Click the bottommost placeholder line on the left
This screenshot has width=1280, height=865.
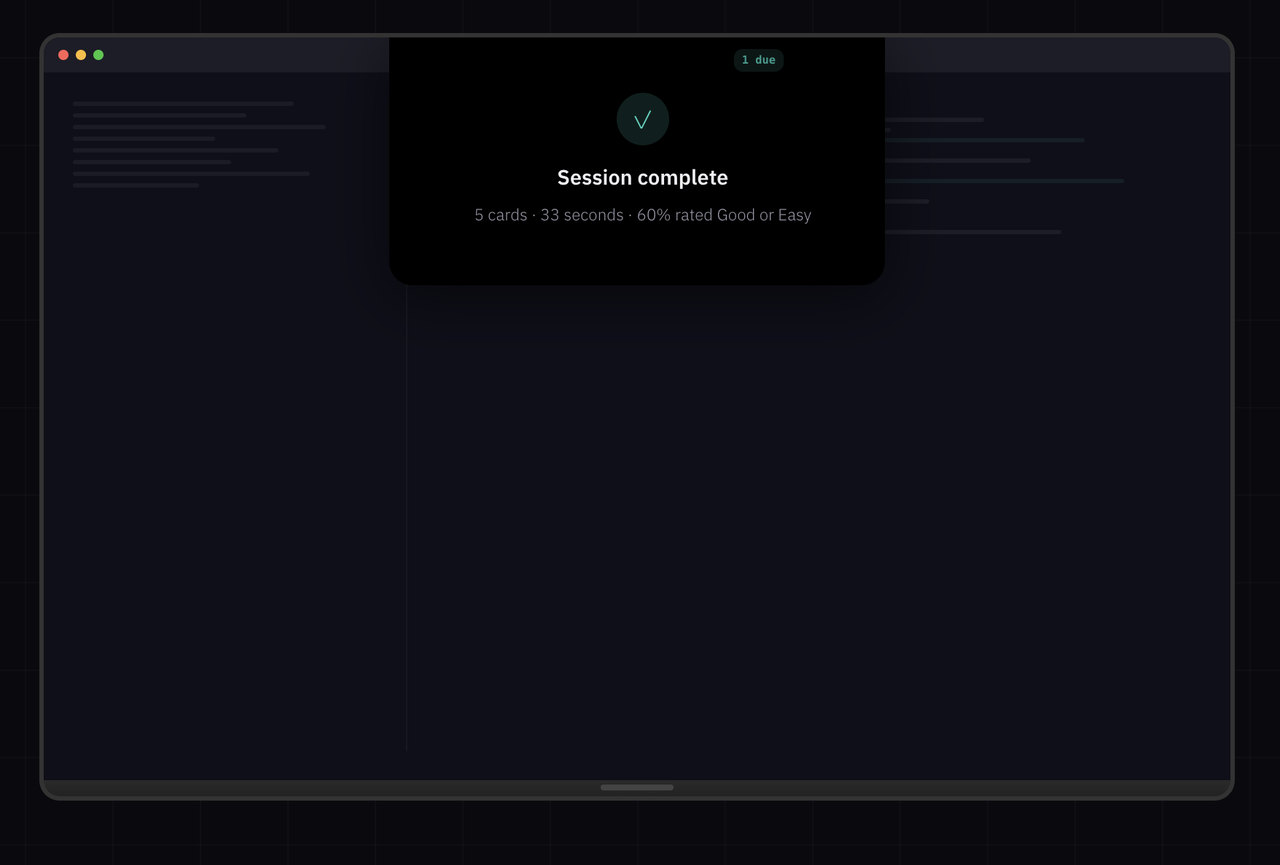(x=135, y=185)
